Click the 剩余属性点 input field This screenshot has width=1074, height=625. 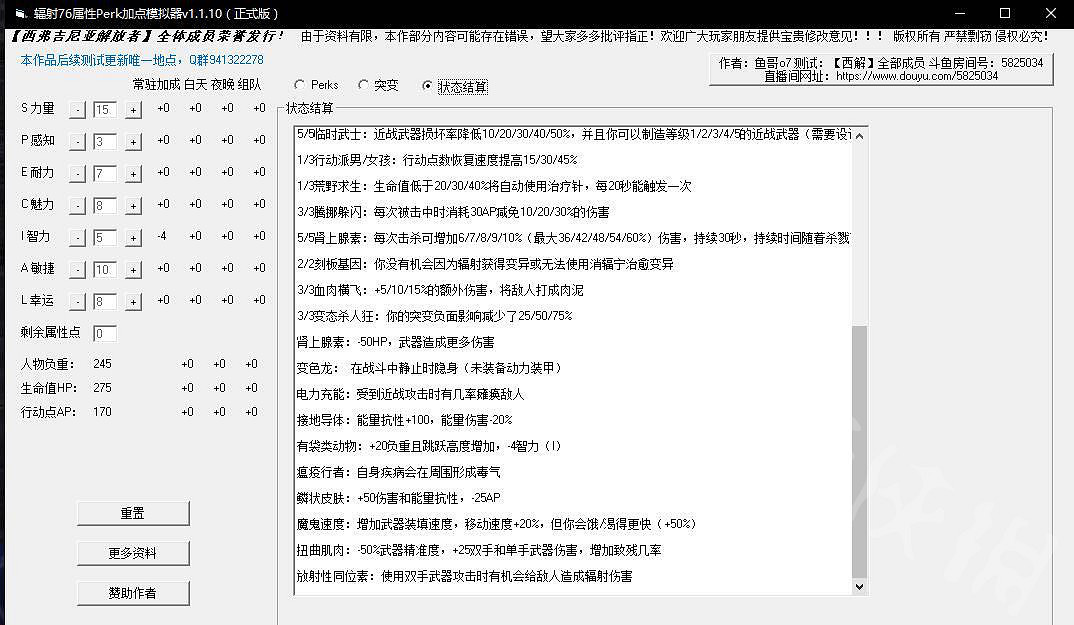[105, 333]
